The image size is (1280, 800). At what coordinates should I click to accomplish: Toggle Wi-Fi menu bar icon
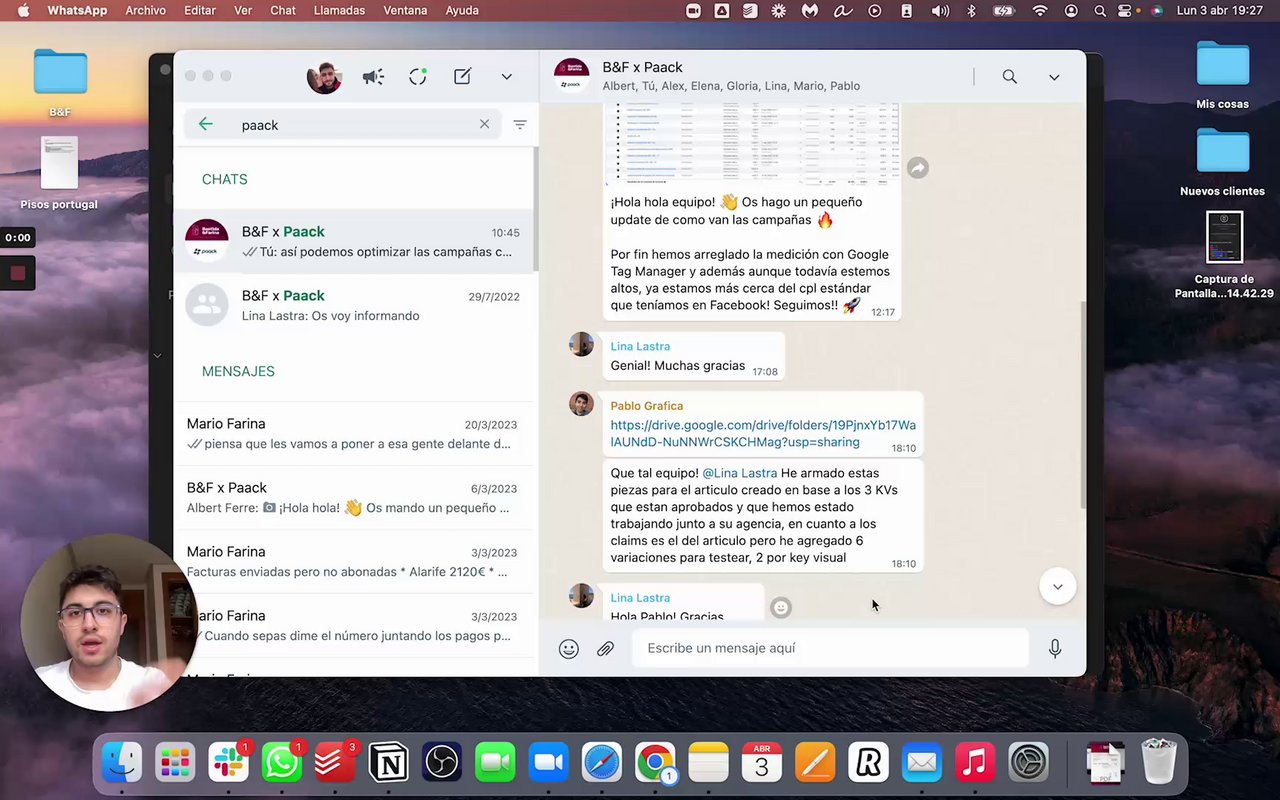coord(1040,10)
